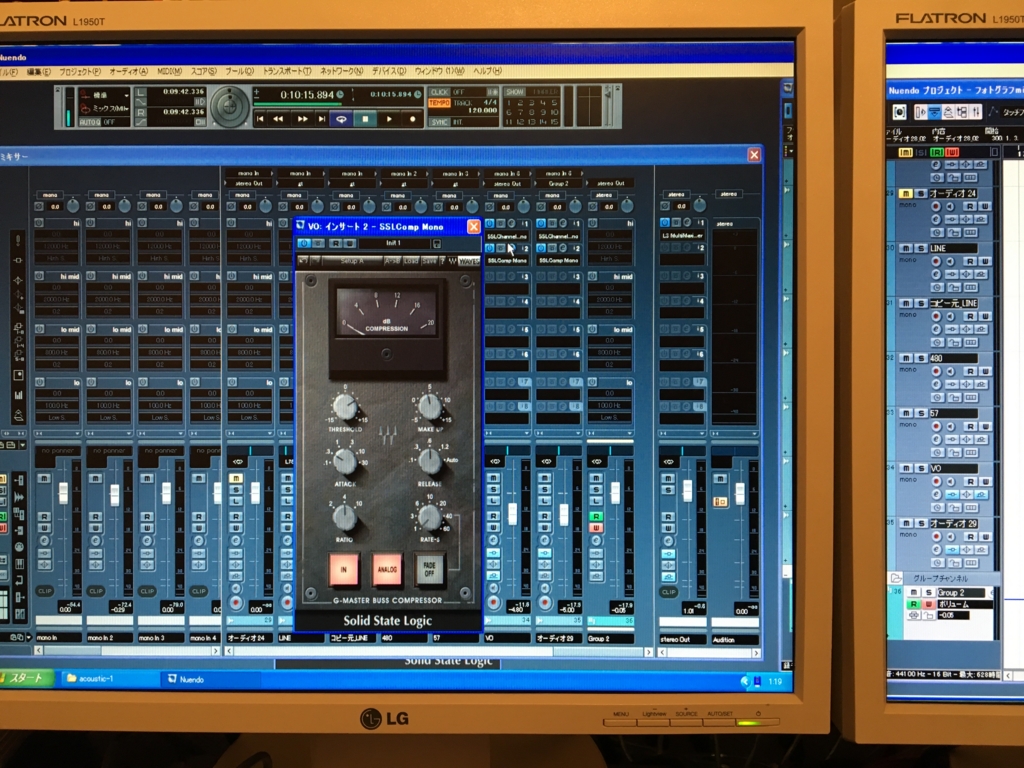The width and height of the screenshot is (1024, 768).
Task: Open the Init 1 preset name field
Action: [x=393, y=243]
